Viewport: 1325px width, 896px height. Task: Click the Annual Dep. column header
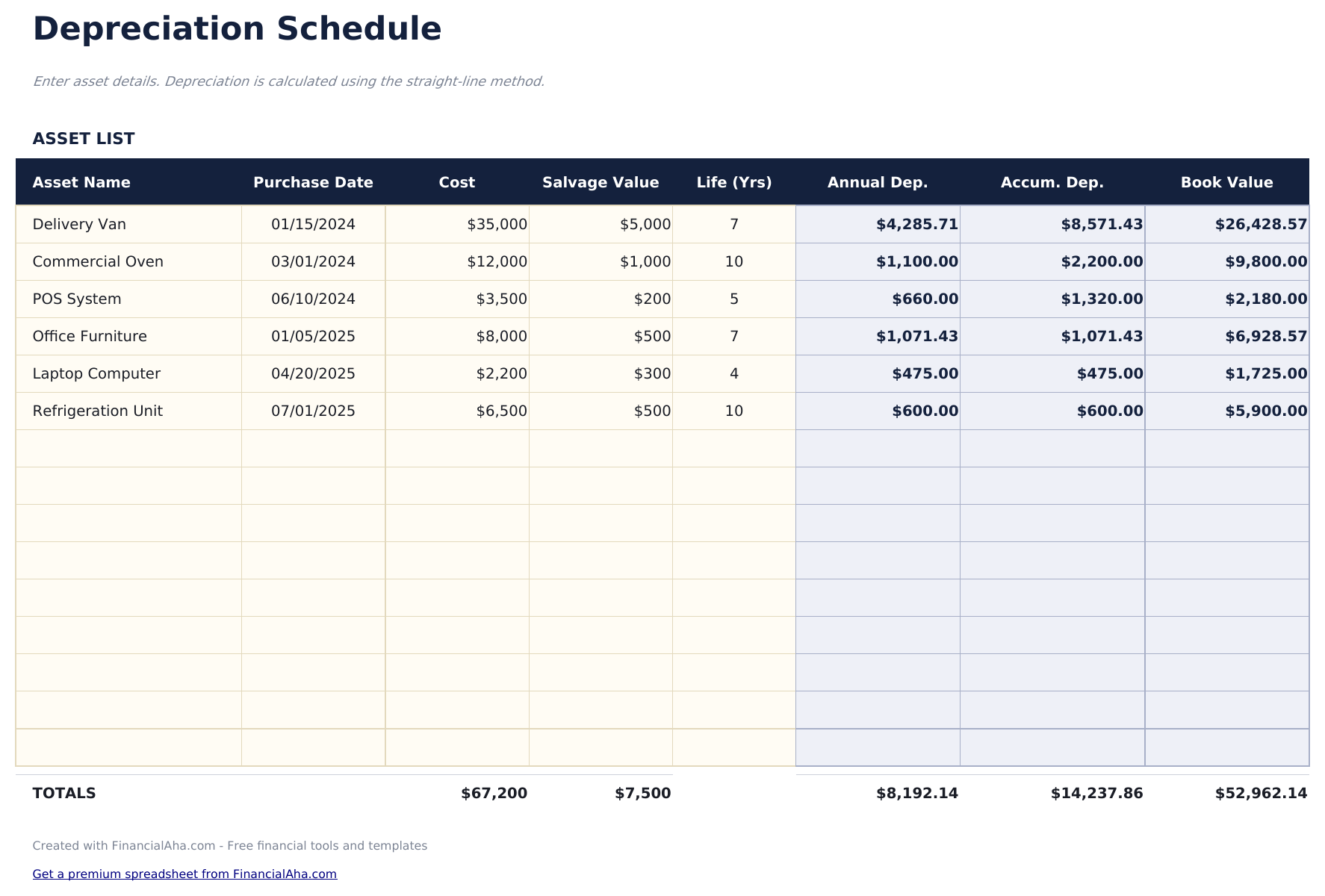pos(878,182)
